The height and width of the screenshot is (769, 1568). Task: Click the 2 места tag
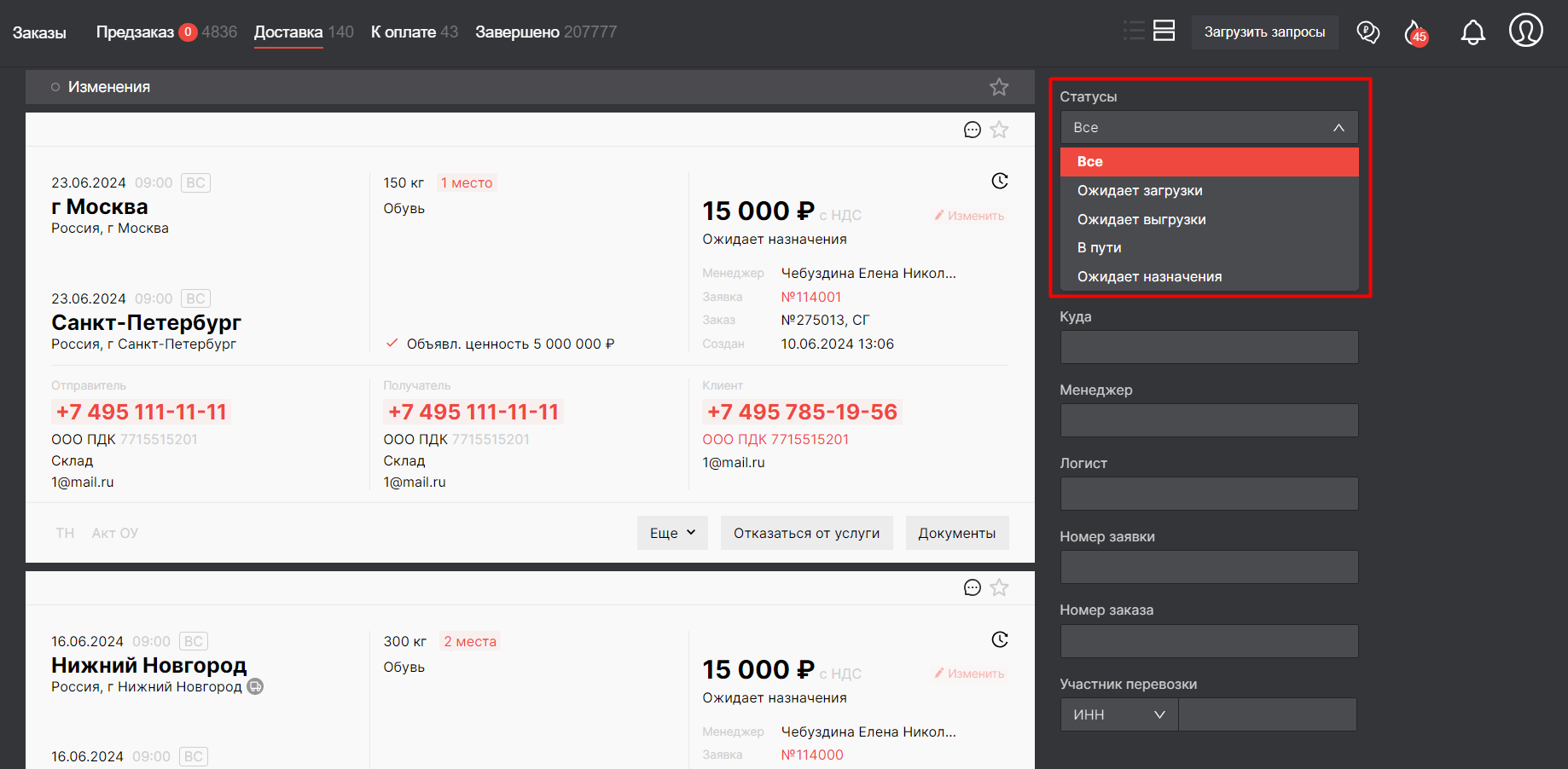pos(470,641)
